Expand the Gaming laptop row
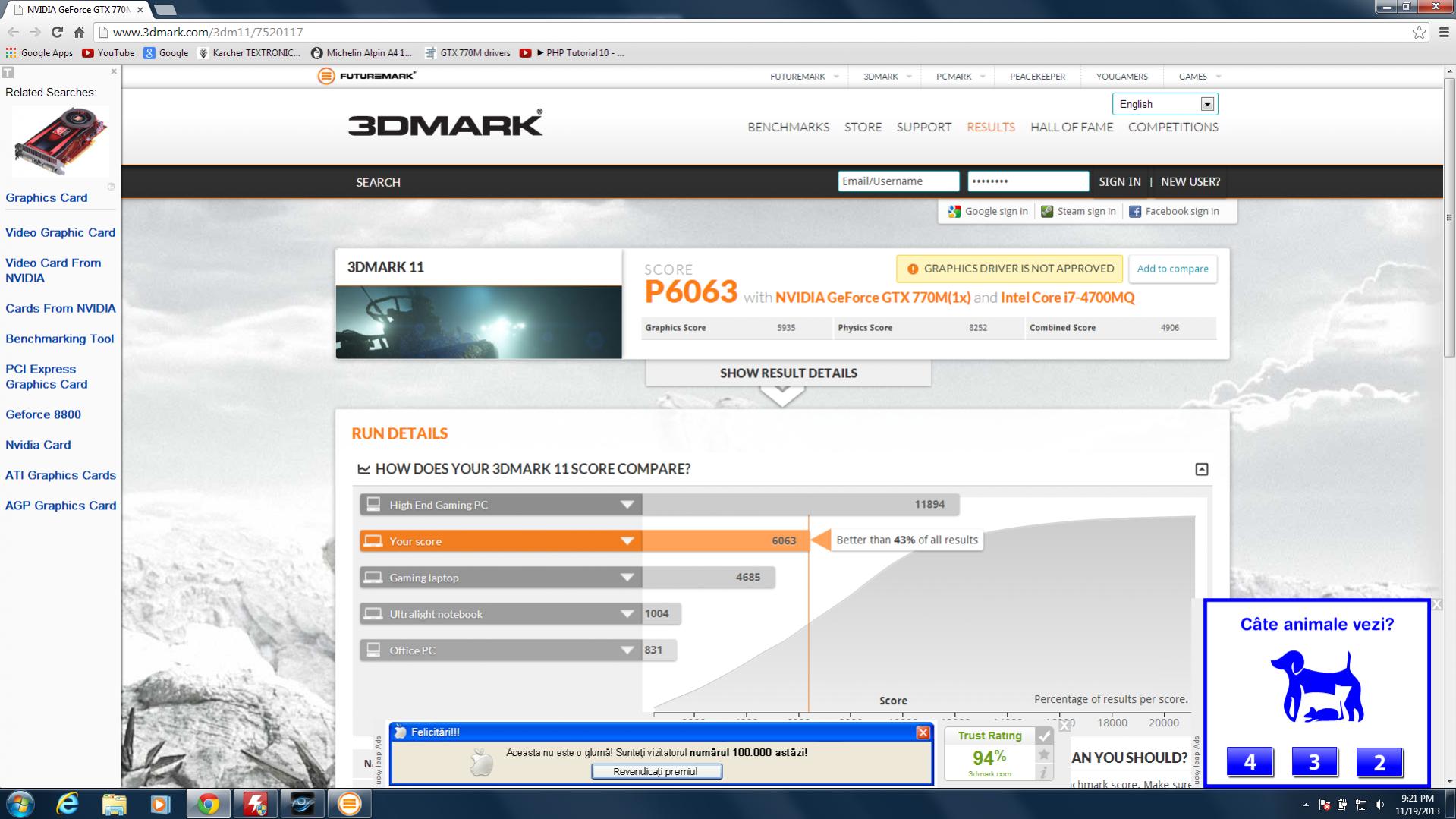 [627, 578]
